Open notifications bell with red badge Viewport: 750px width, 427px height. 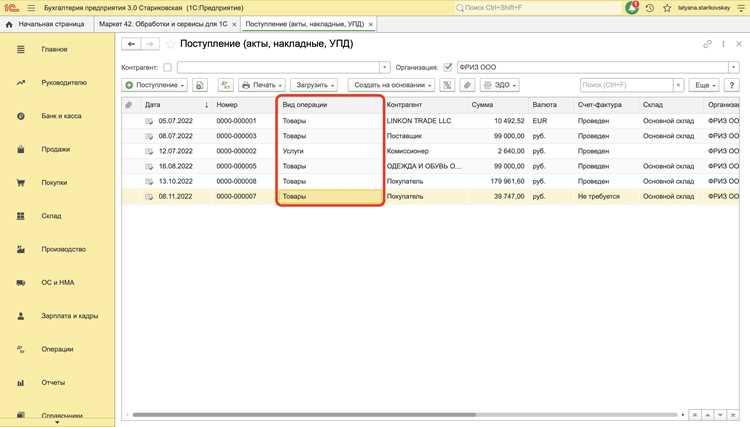click(632, 8)
